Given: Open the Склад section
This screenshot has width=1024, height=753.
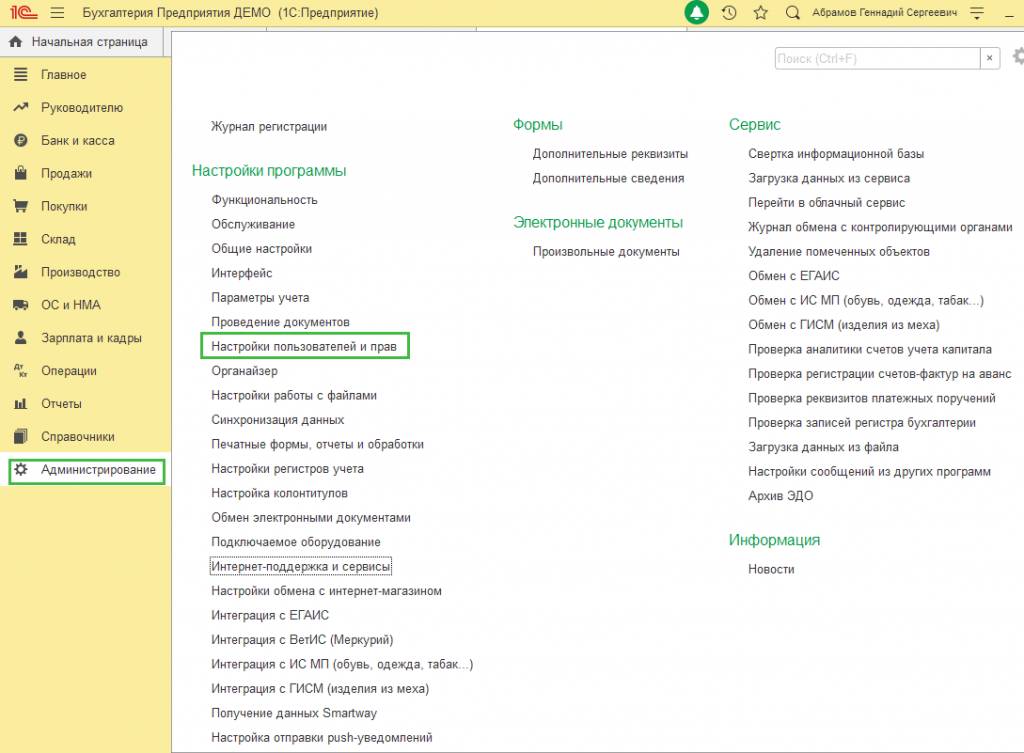Looking at the screenshot, I should click(x=58, y=239).
